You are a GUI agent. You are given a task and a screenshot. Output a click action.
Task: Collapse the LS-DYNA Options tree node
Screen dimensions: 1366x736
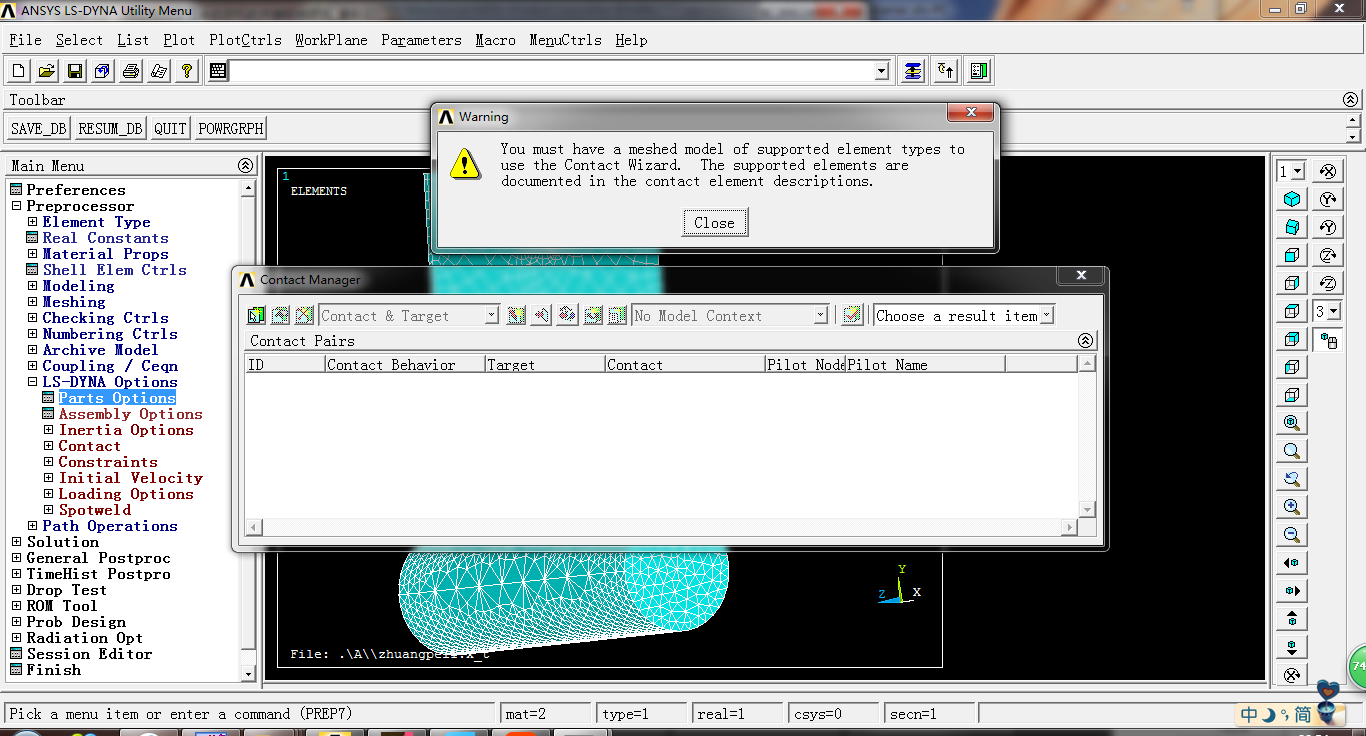tap(33, 382)
